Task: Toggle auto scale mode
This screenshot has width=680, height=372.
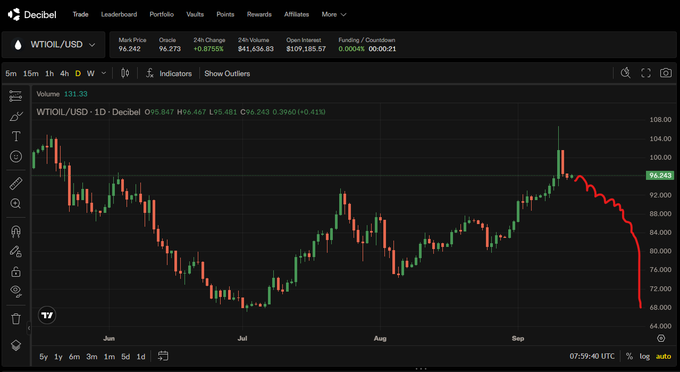Action: [663, 356]
